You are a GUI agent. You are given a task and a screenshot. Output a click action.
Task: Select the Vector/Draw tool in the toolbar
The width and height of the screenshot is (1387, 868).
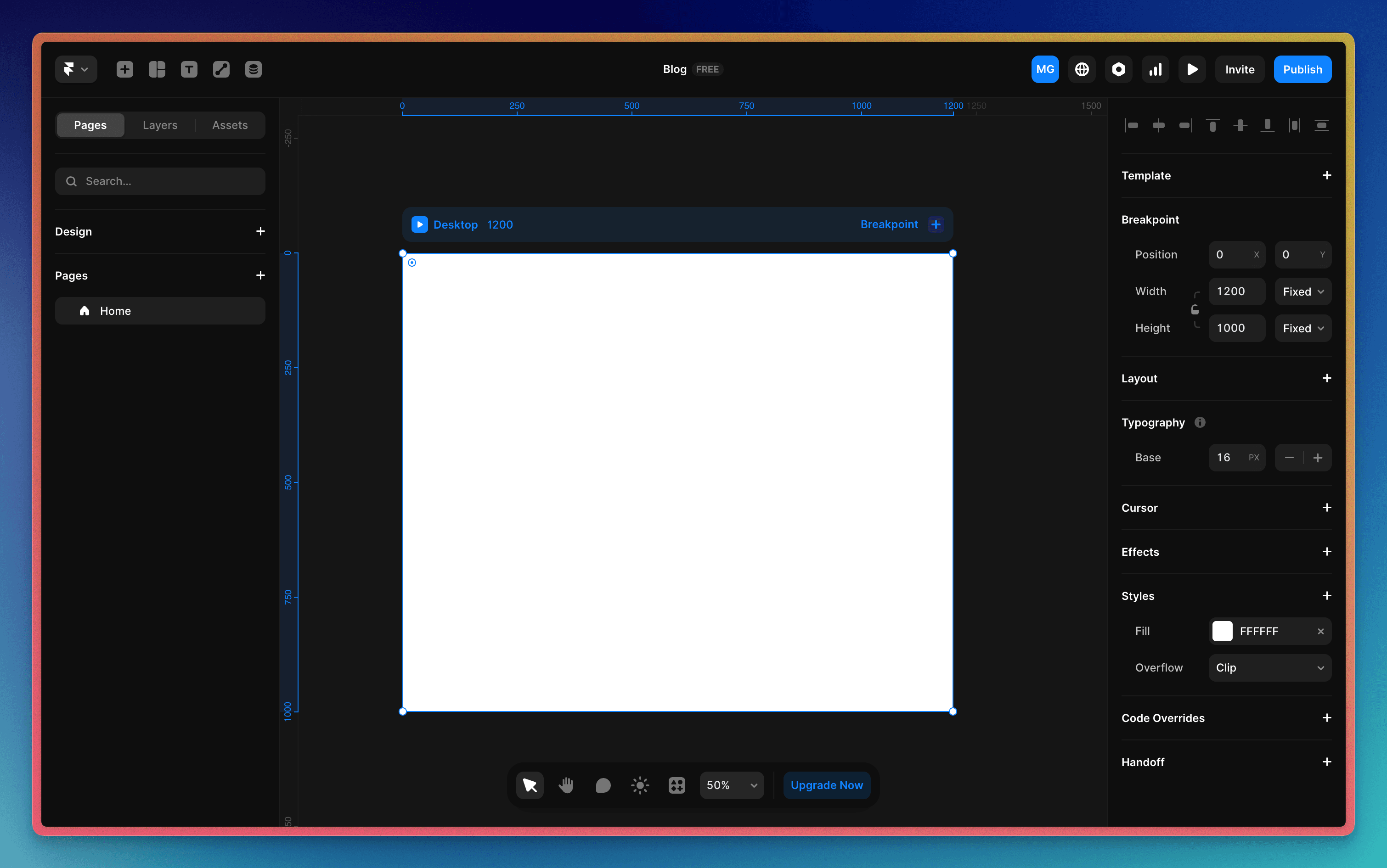(x=220, y=69)
